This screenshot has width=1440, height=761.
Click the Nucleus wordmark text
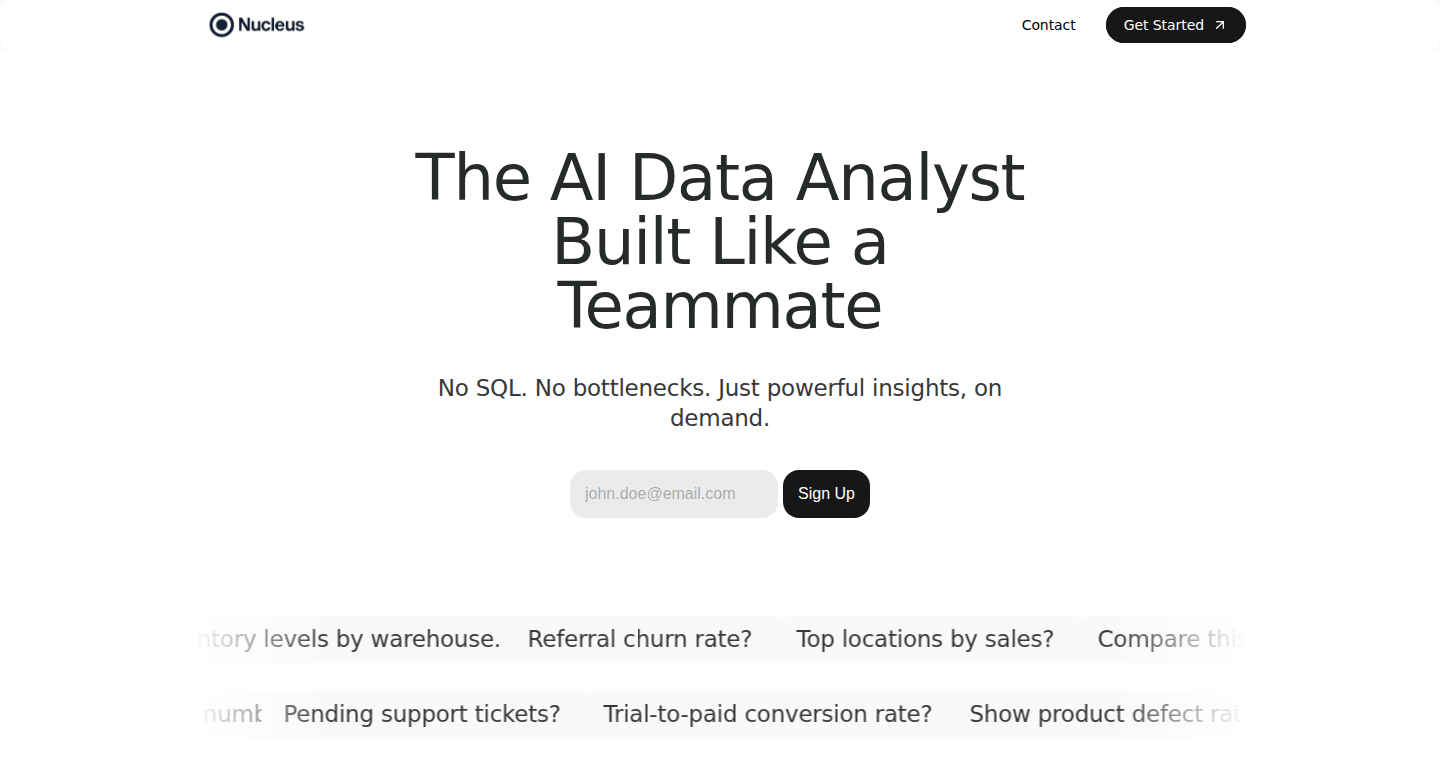271,25
